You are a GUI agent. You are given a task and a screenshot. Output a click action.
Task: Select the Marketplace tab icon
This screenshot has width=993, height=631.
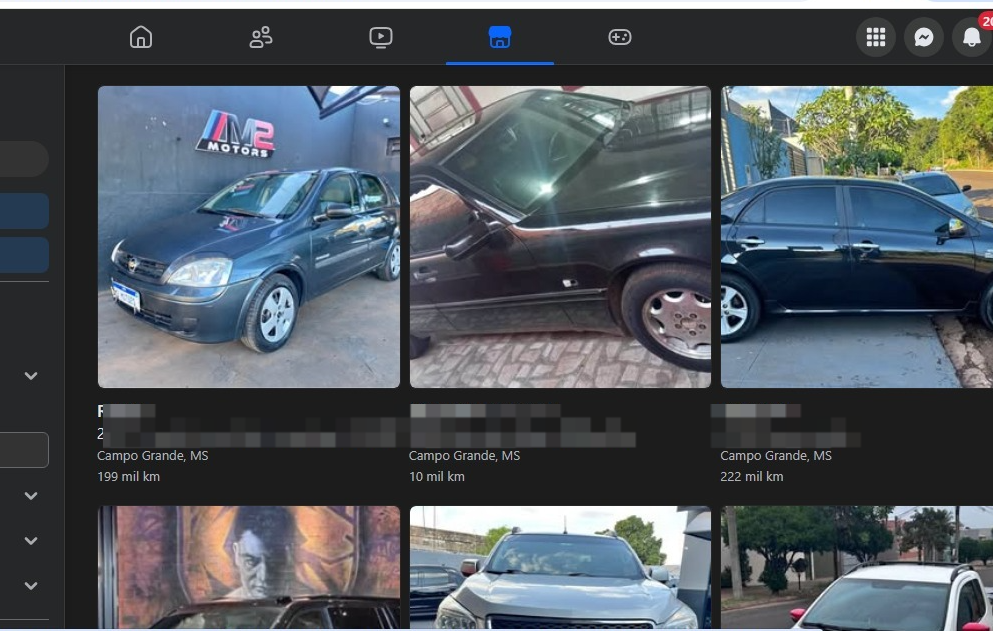[x=500, y=37]
